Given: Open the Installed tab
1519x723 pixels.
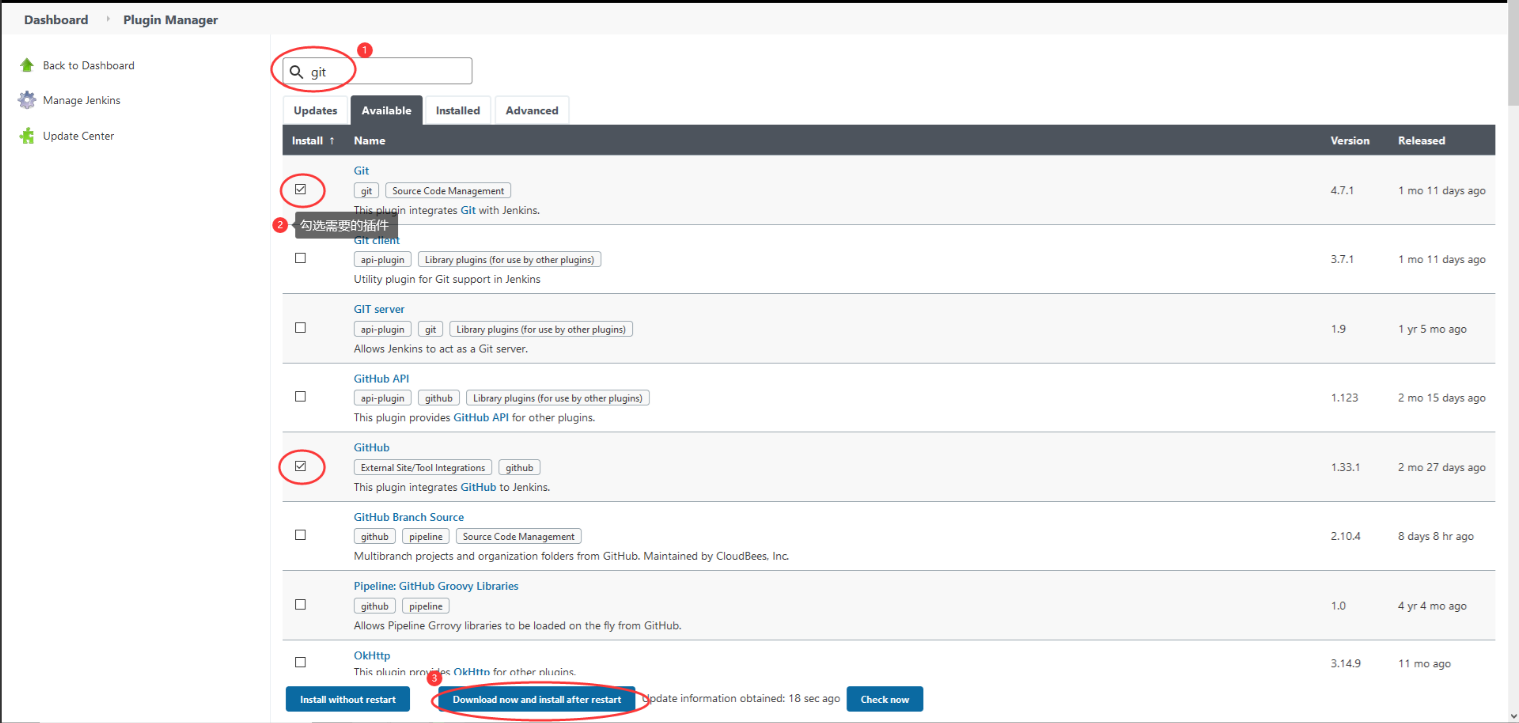Looking at the screenshot, I should pos(458,110).
